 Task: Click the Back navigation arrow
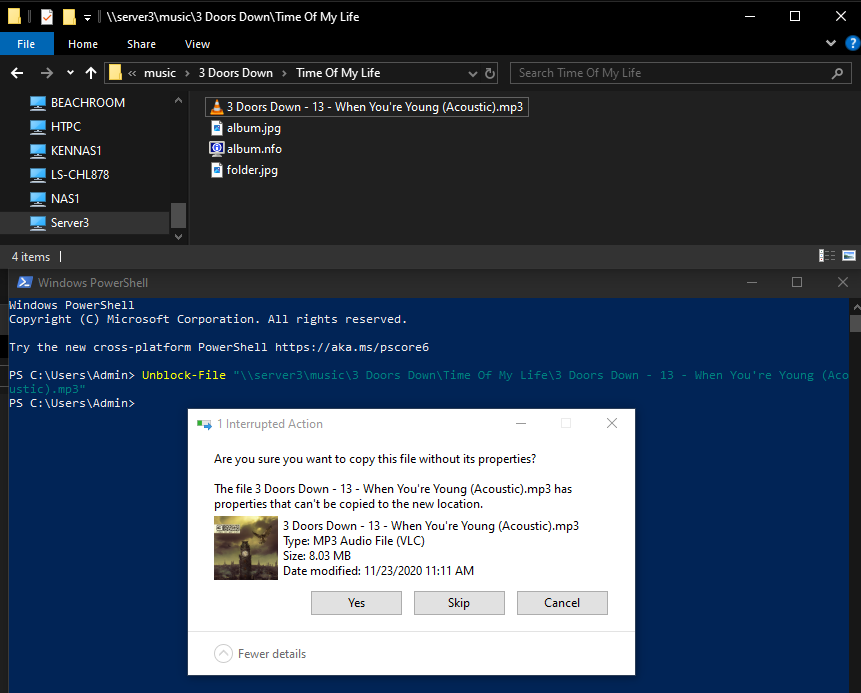point(17,73)
